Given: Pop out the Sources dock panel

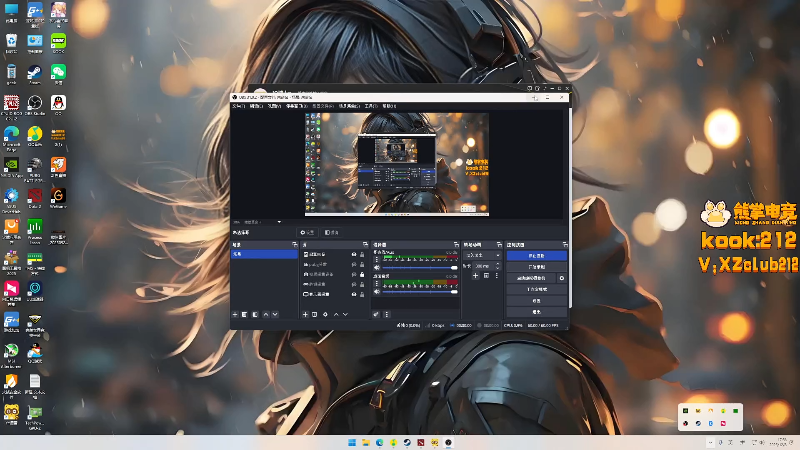Looking at the screenshot, I should [365, 245].
